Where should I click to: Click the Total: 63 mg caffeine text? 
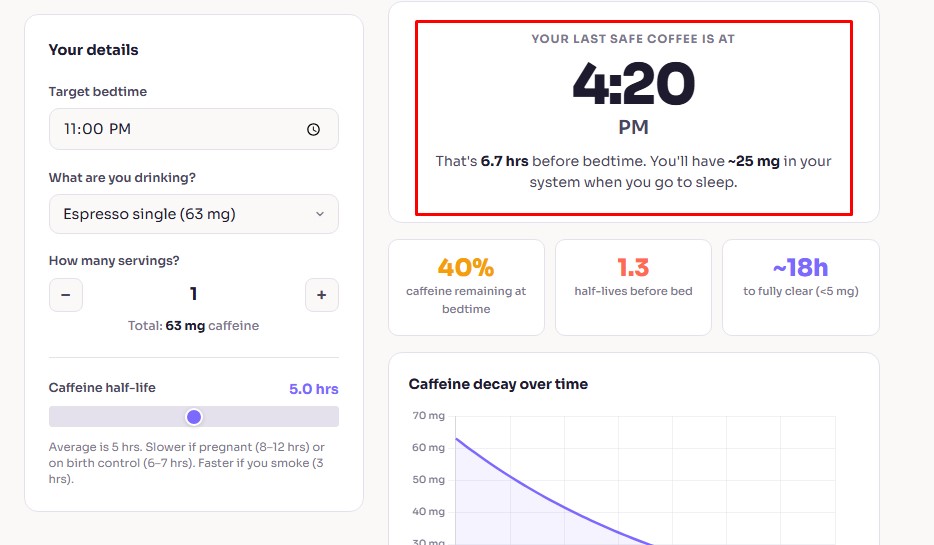pos(194,326)
